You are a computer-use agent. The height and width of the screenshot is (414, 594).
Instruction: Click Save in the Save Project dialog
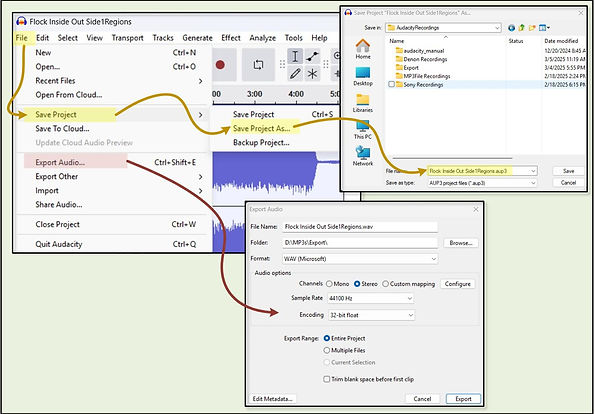[x=568, y=171]
